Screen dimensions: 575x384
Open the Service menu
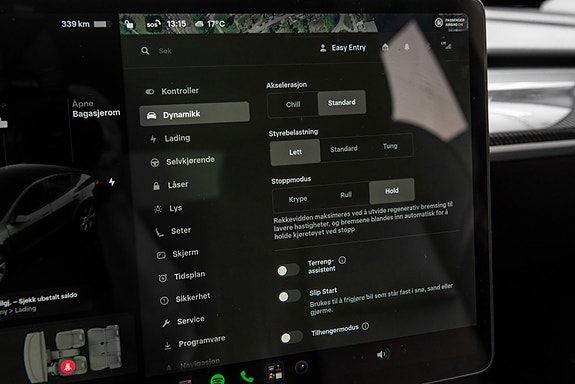point(183,321)
